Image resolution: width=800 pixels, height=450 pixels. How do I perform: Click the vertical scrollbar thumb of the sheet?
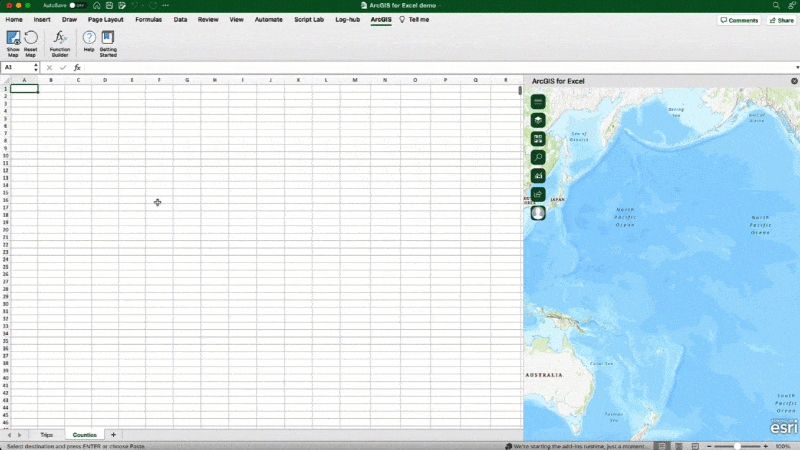[520, 90]
